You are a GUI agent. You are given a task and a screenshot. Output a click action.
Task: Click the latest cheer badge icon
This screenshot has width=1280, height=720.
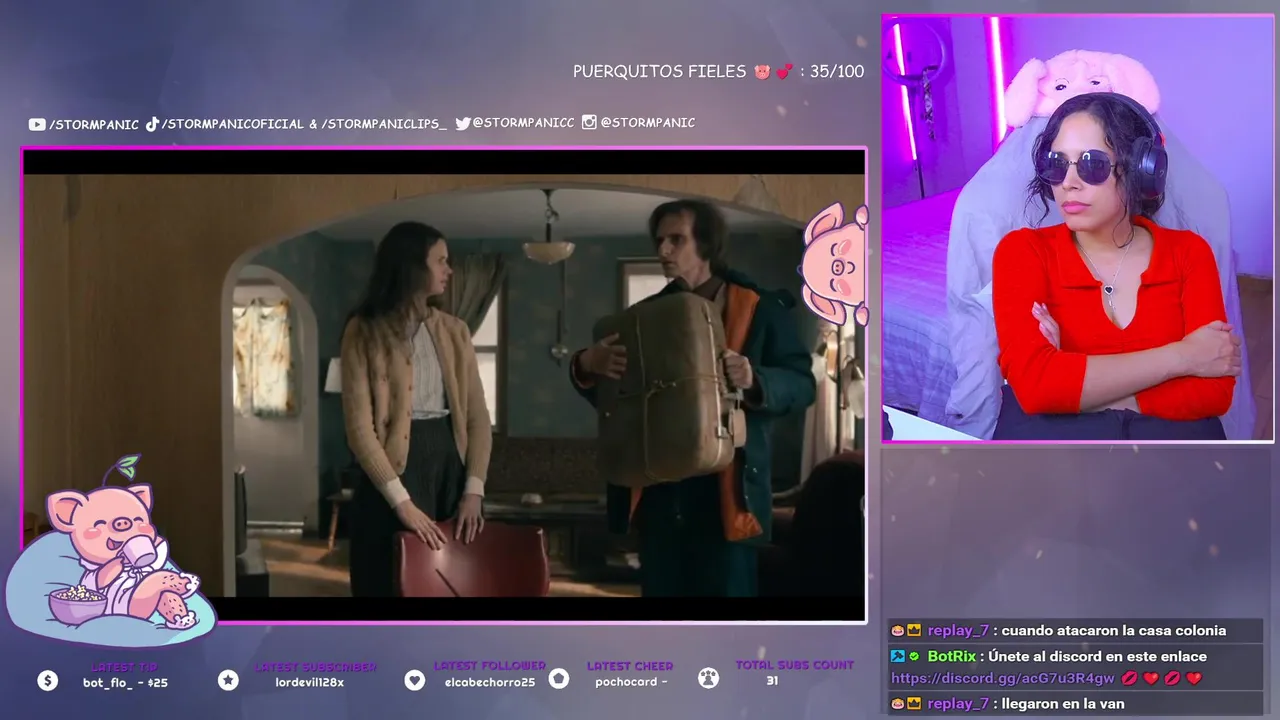tap(559, 679)
